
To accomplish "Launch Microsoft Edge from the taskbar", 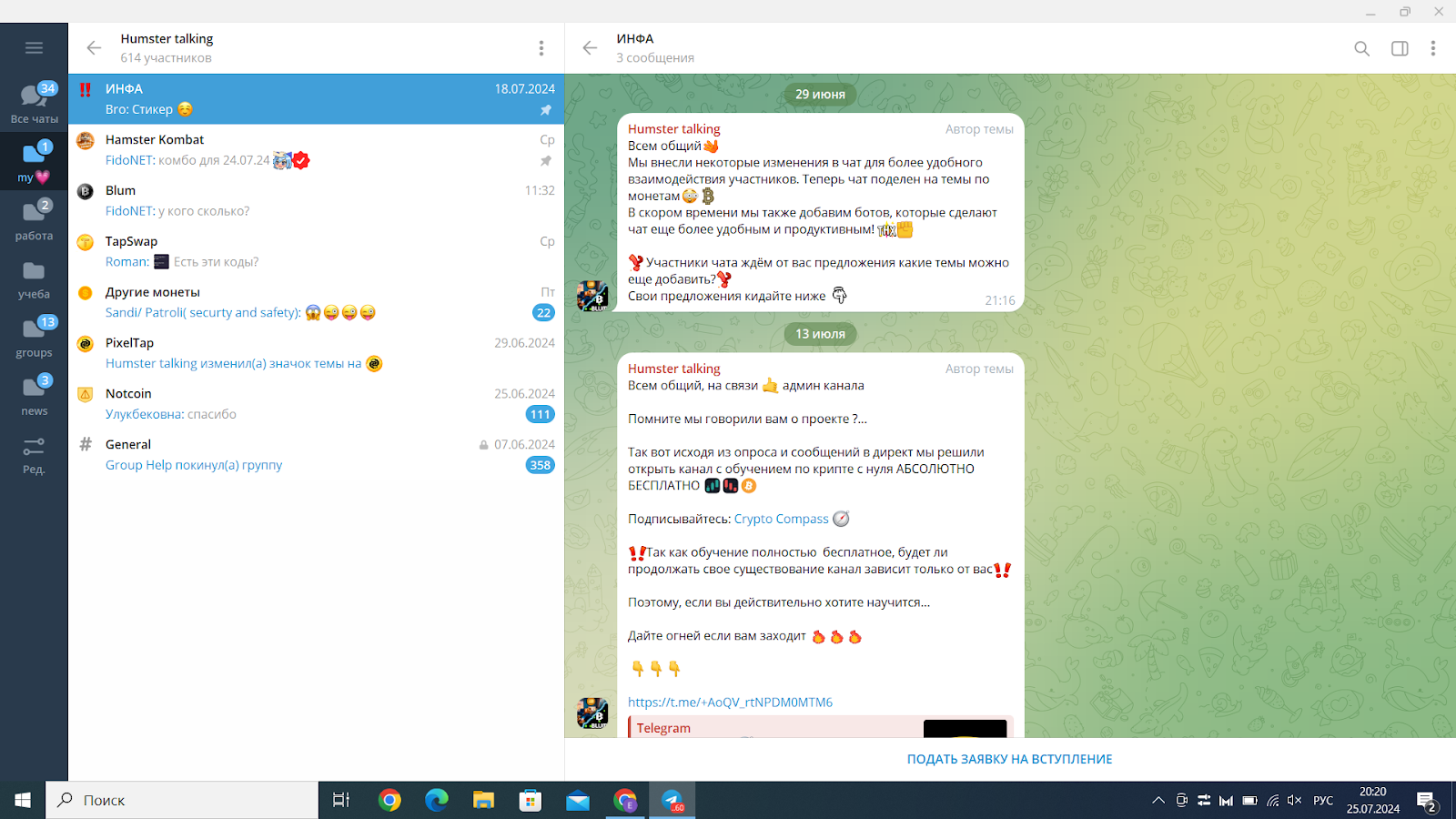I will pyautogui.click(x=437, y=800).
